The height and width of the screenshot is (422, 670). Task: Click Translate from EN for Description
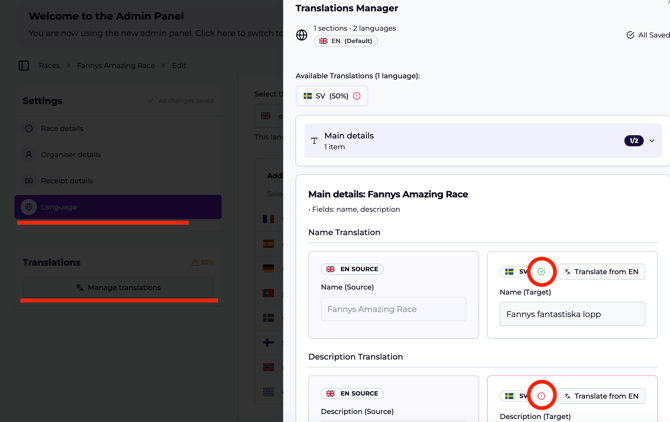[x=601, y=396]
